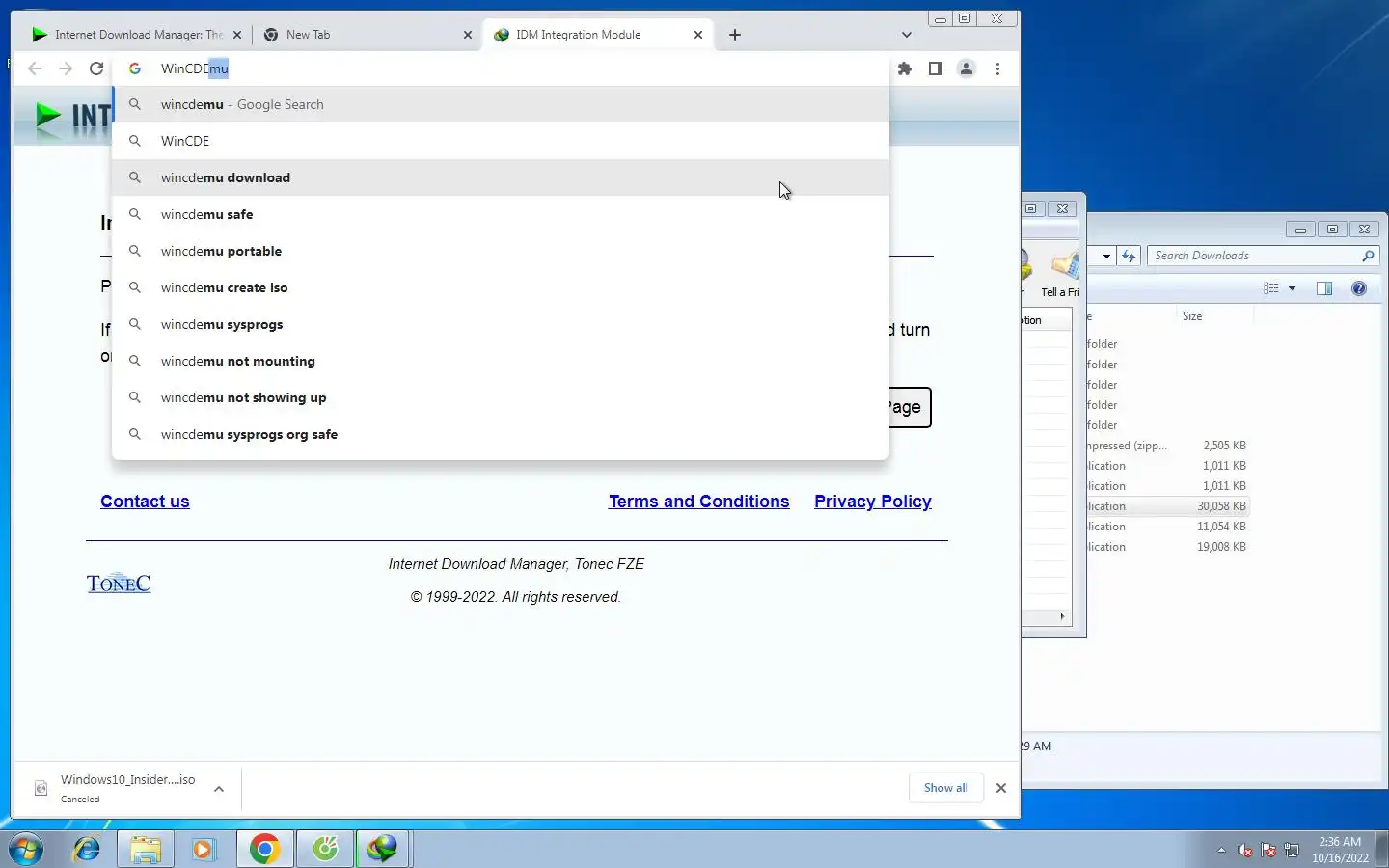Click Explorer's search magnifier icon
Image resolution: width=1389 pixels, height=868 pixels.
pos(1368,256)
